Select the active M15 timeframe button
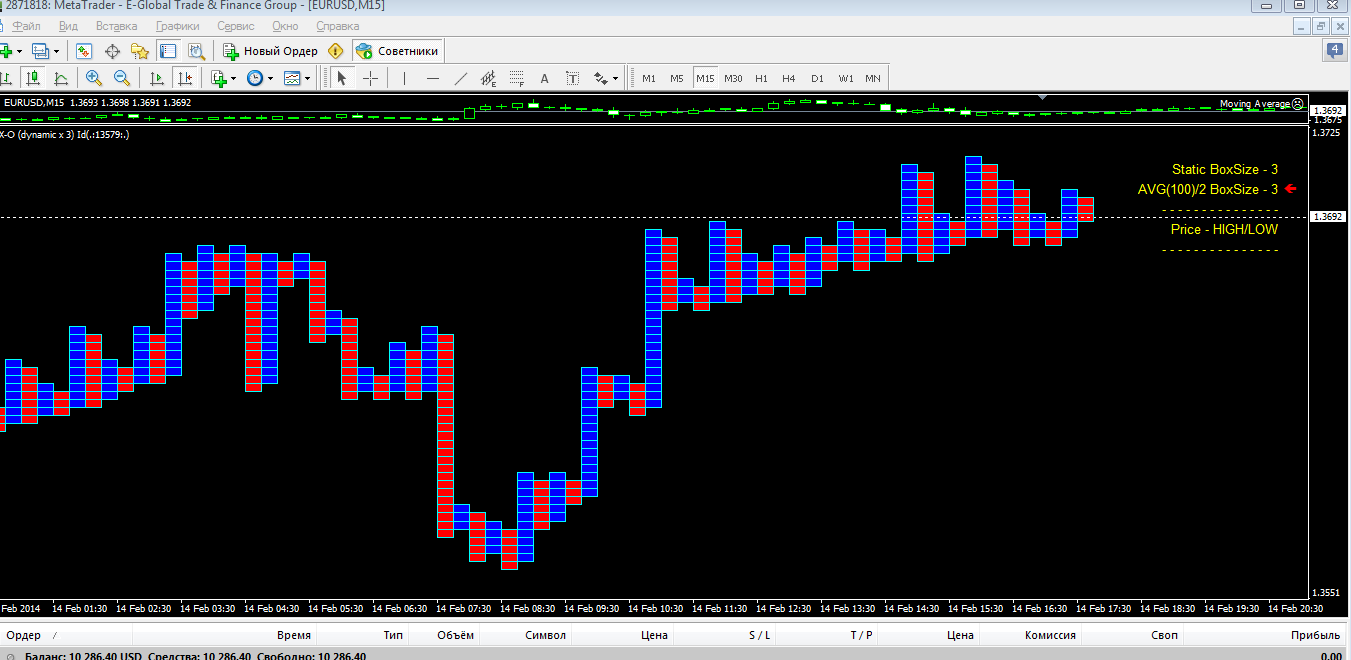Image resolution: width=1351 pixels, height=660 pixels. point(705,78)
